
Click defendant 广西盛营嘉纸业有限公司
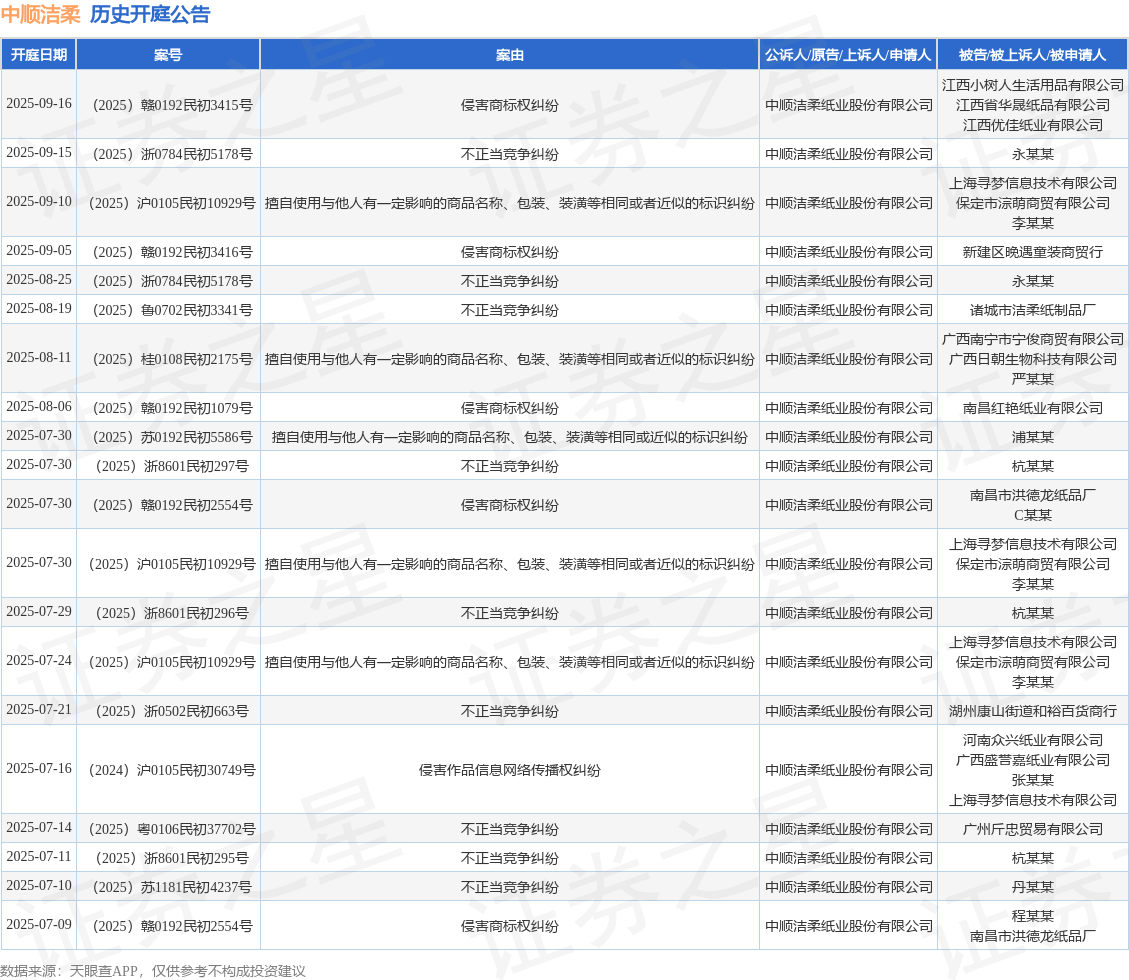[x=1033, y=759]
